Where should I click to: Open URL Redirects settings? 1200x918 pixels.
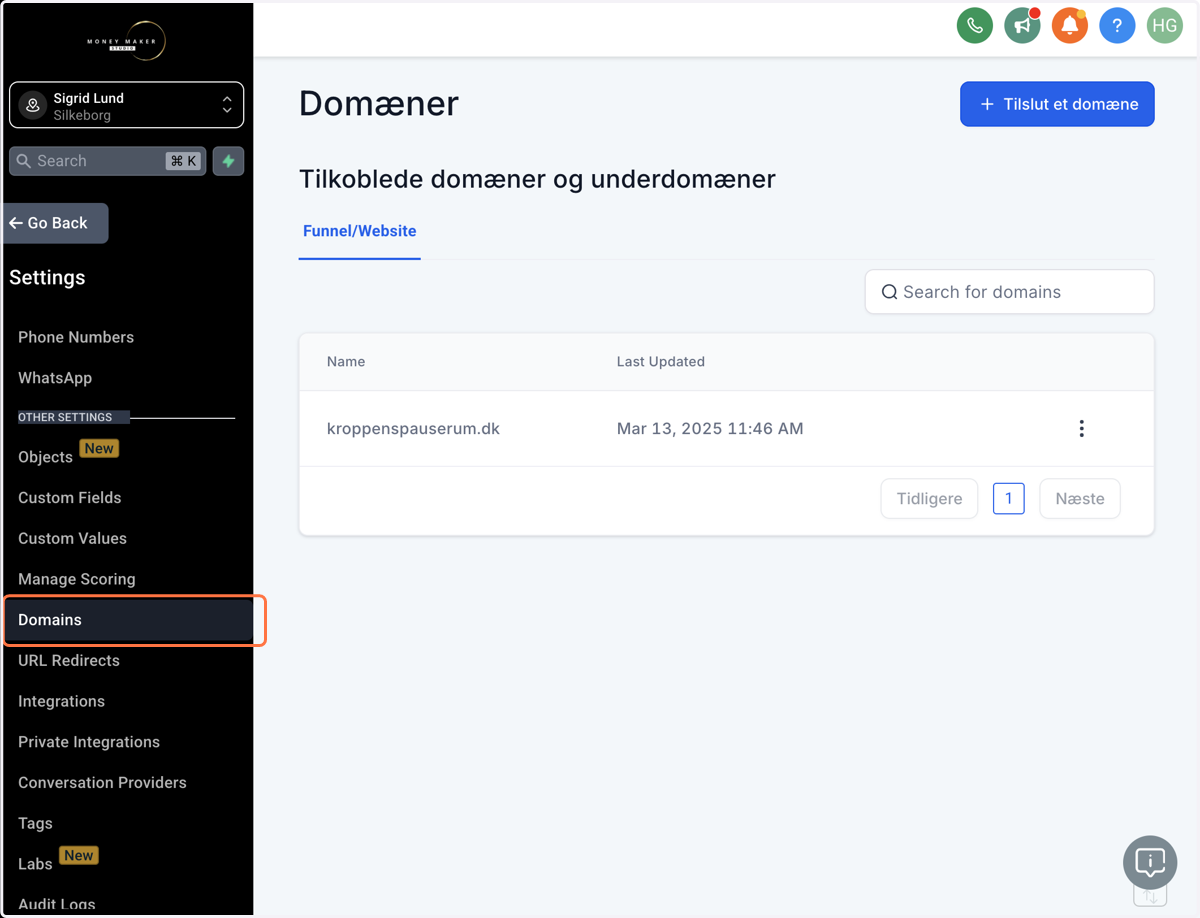click(x=69, y=660)
